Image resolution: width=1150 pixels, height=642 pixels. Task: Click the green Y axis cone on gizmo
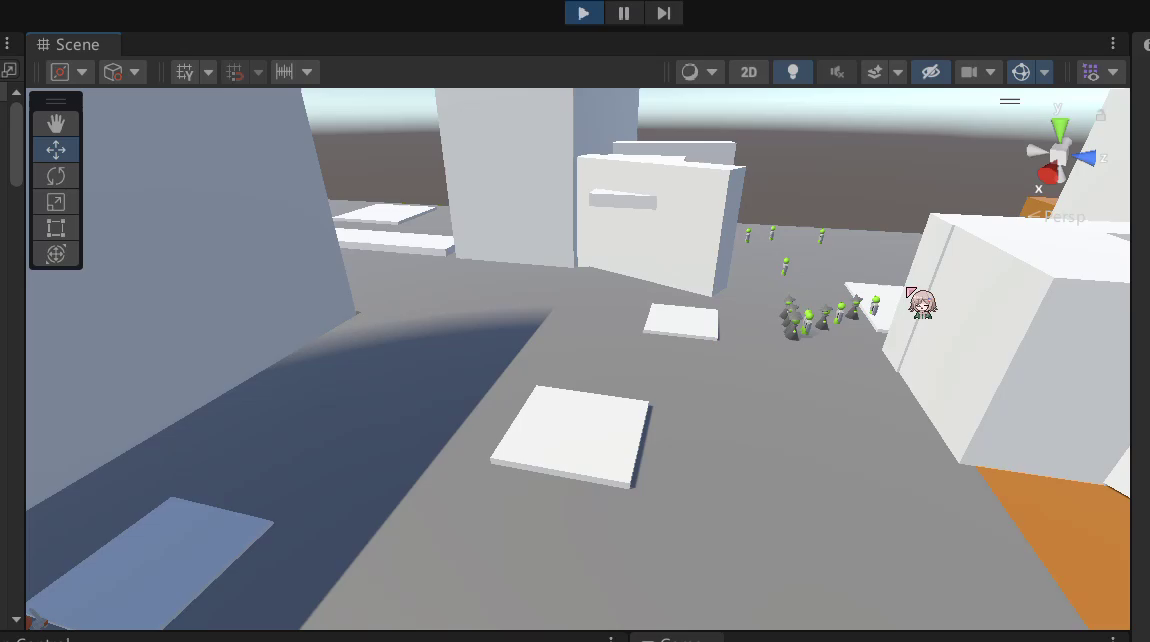tap(1059, 129)
